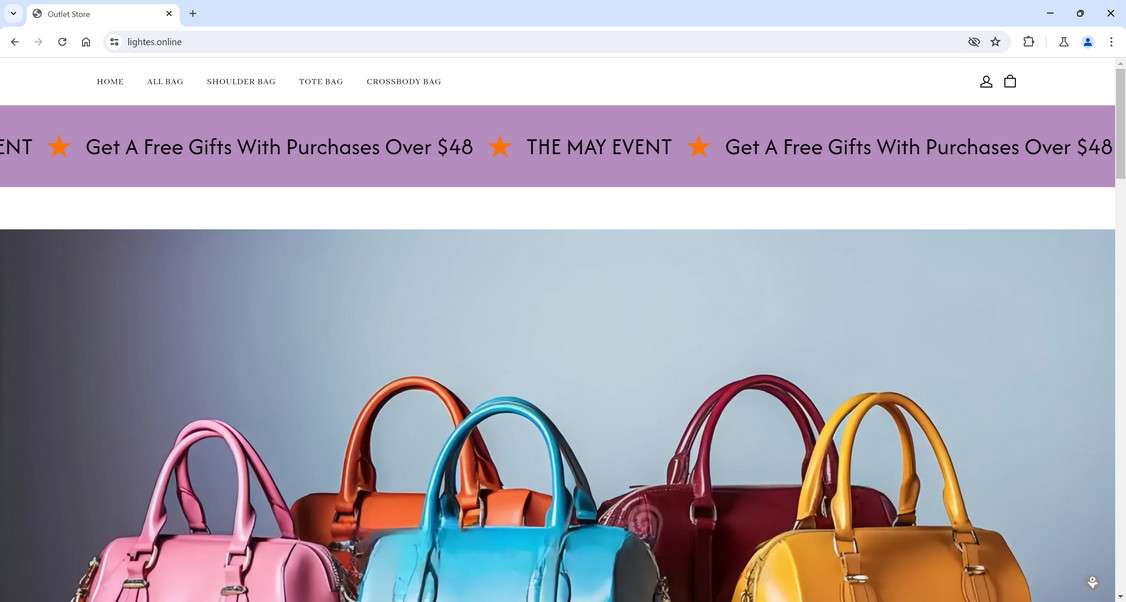Select the SHOULDER BAG menu item
The height and width of the screenshot is (602, 1126).
(x=241, y=82)
